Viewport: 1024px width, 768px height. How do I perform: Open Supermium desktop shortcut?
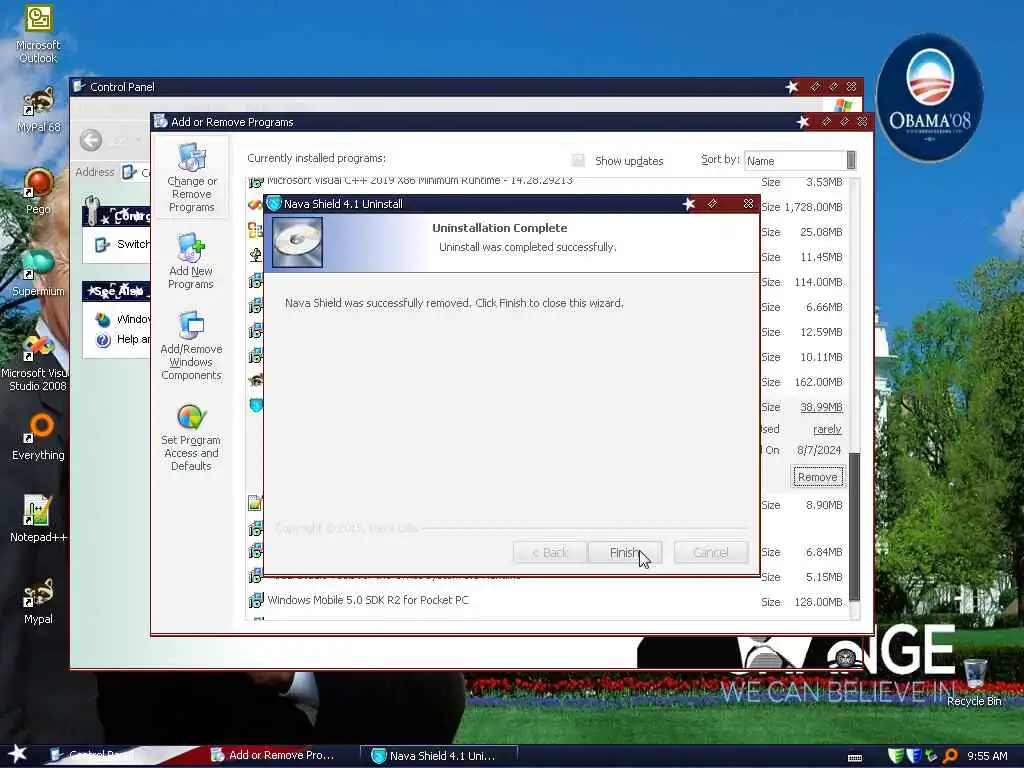point(38,273)
